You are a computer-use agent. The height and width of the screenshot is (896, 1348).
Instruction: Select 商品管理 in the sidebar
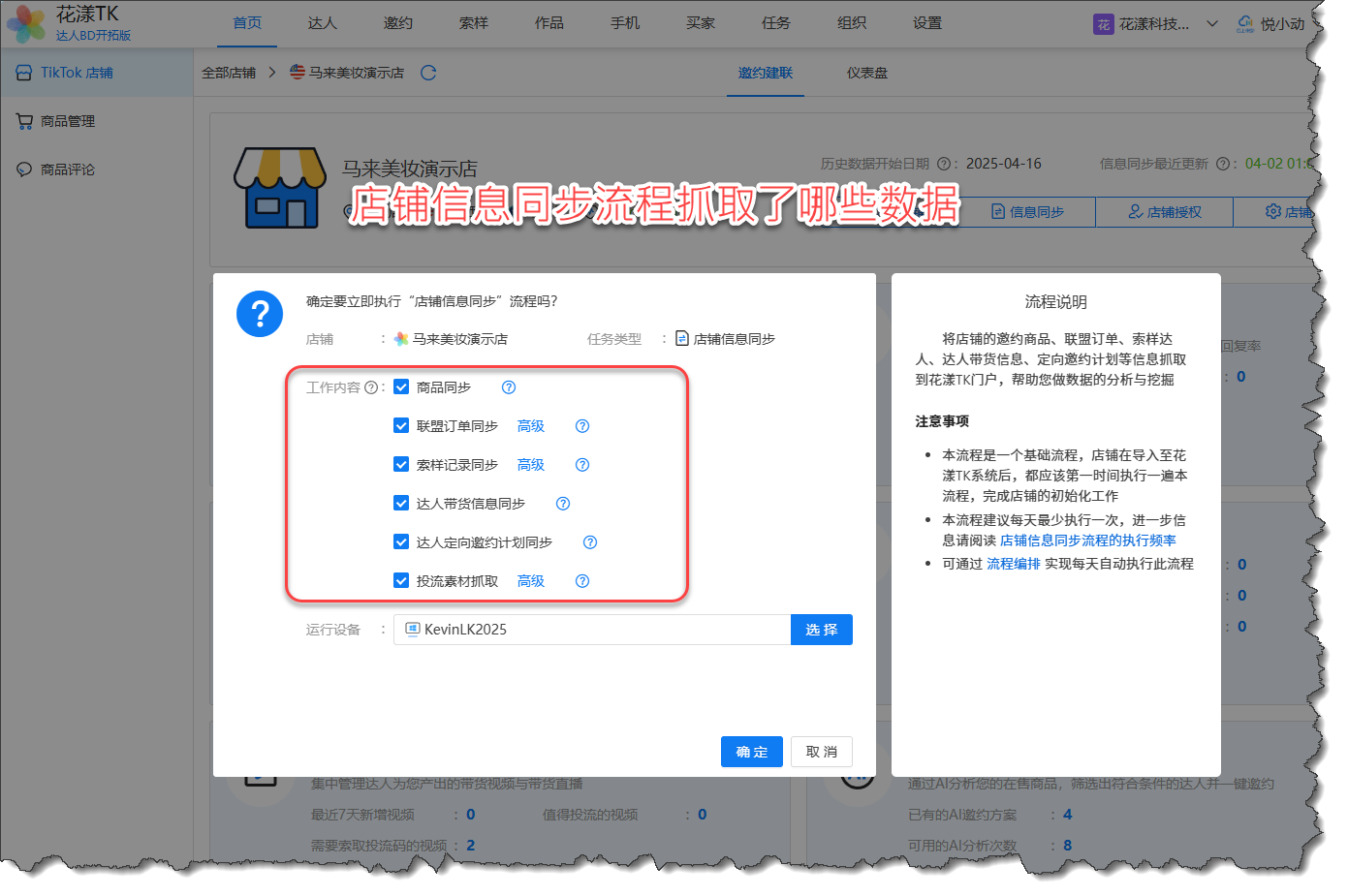(68, 121)
